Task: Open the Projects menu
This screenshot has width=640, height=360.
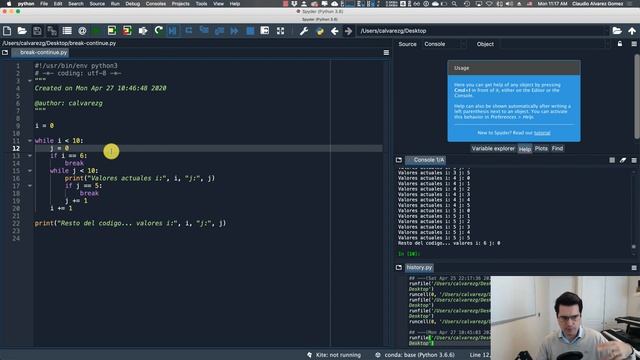Action: tap(180, 4)
